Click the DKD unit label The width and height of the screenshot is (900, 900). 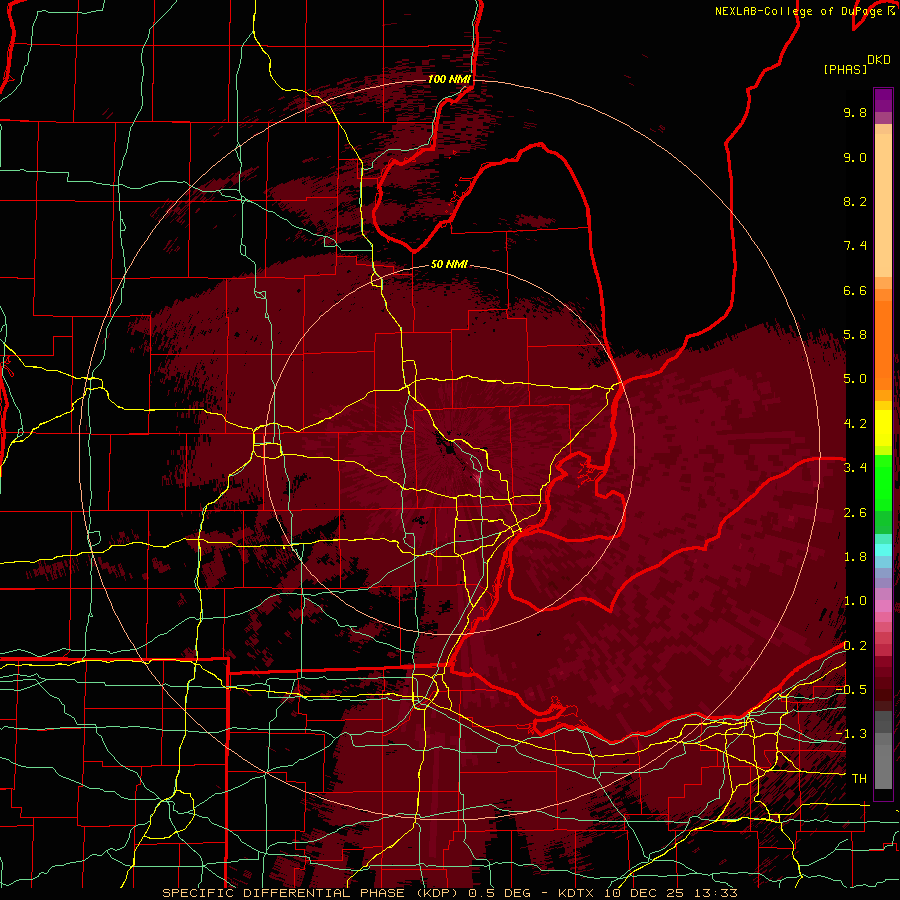point(879,60)
